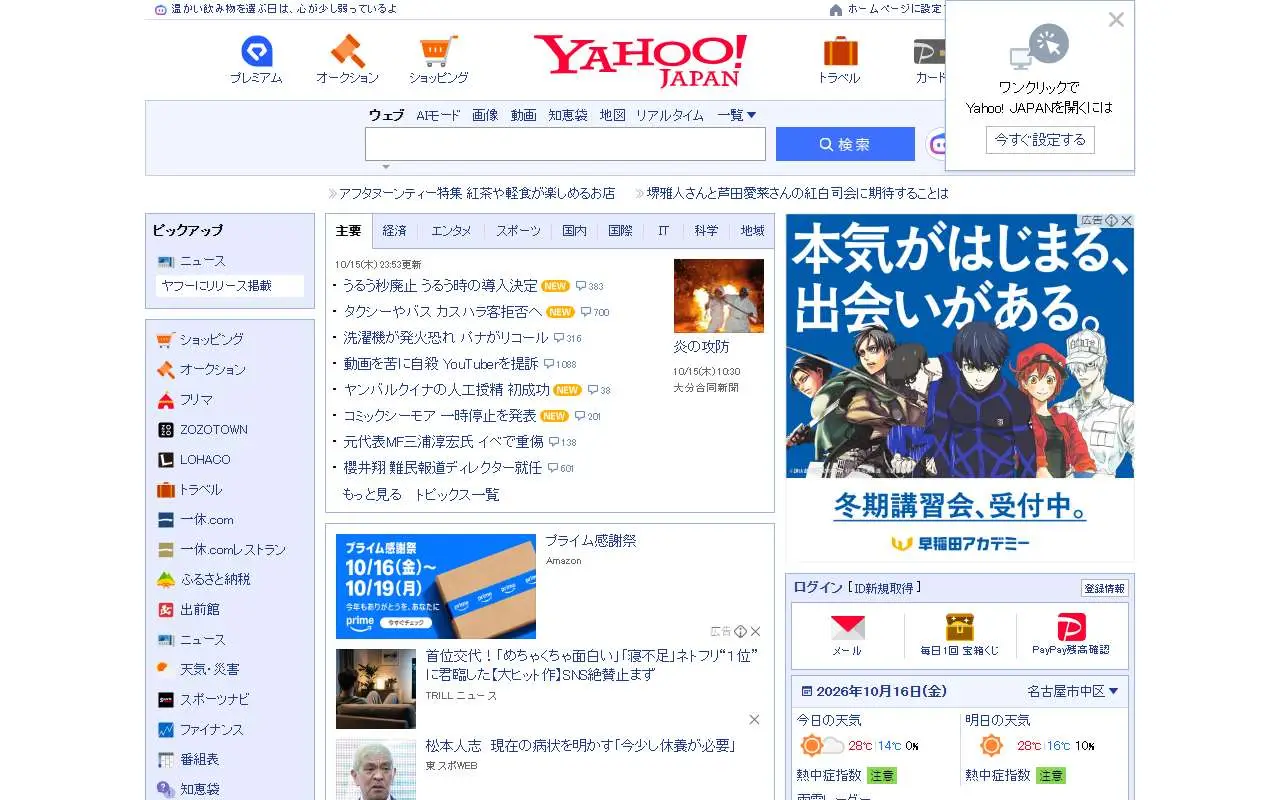Open the Travel suitcase icon in header

point(840,52)
